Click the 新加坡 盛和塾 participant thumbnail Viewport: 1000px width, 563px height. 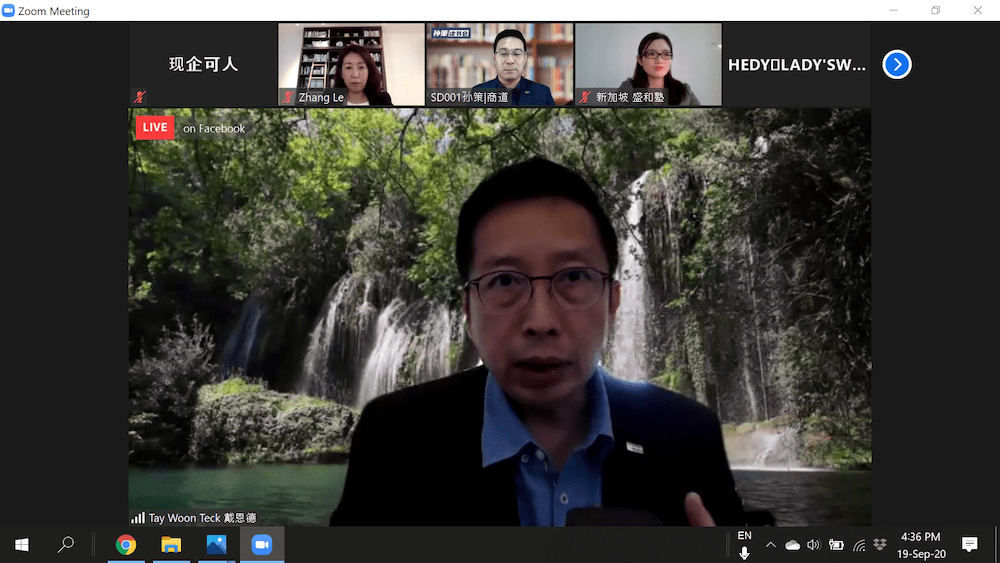click(648, 65)
